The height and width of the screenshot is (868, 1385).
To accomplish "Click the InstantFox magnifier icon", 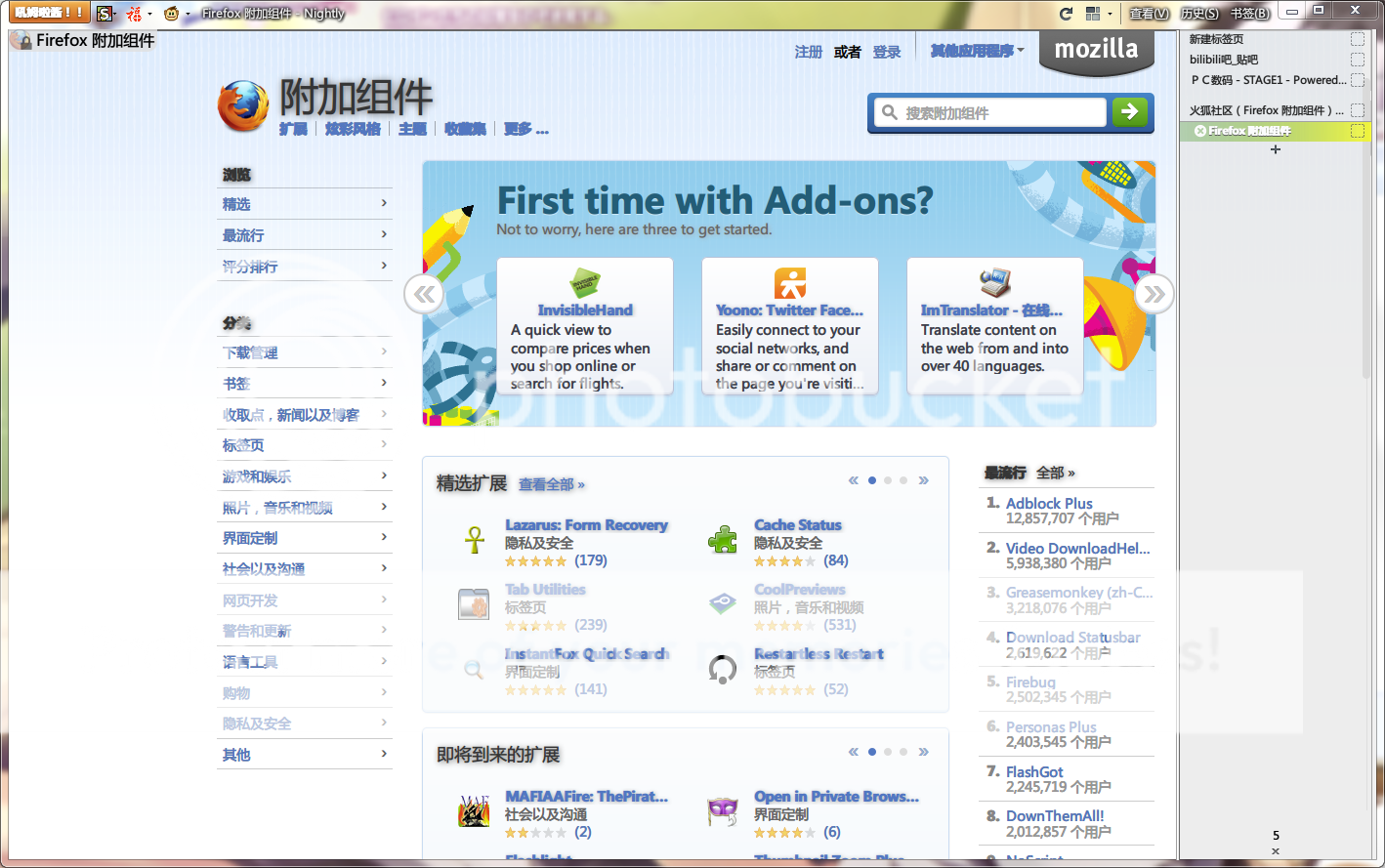I will click(x=475, y=669).
